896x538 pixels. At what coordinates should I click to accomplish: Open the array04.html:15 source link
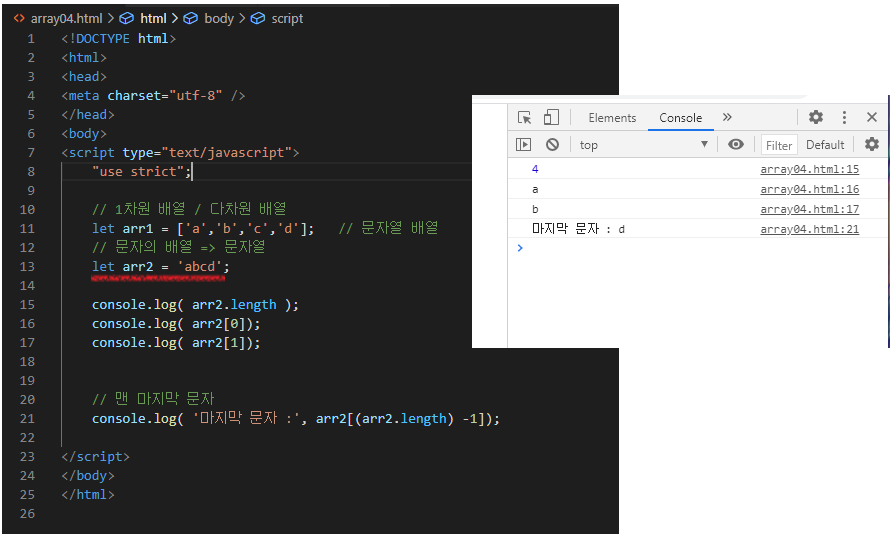click(x=809, y=169)
